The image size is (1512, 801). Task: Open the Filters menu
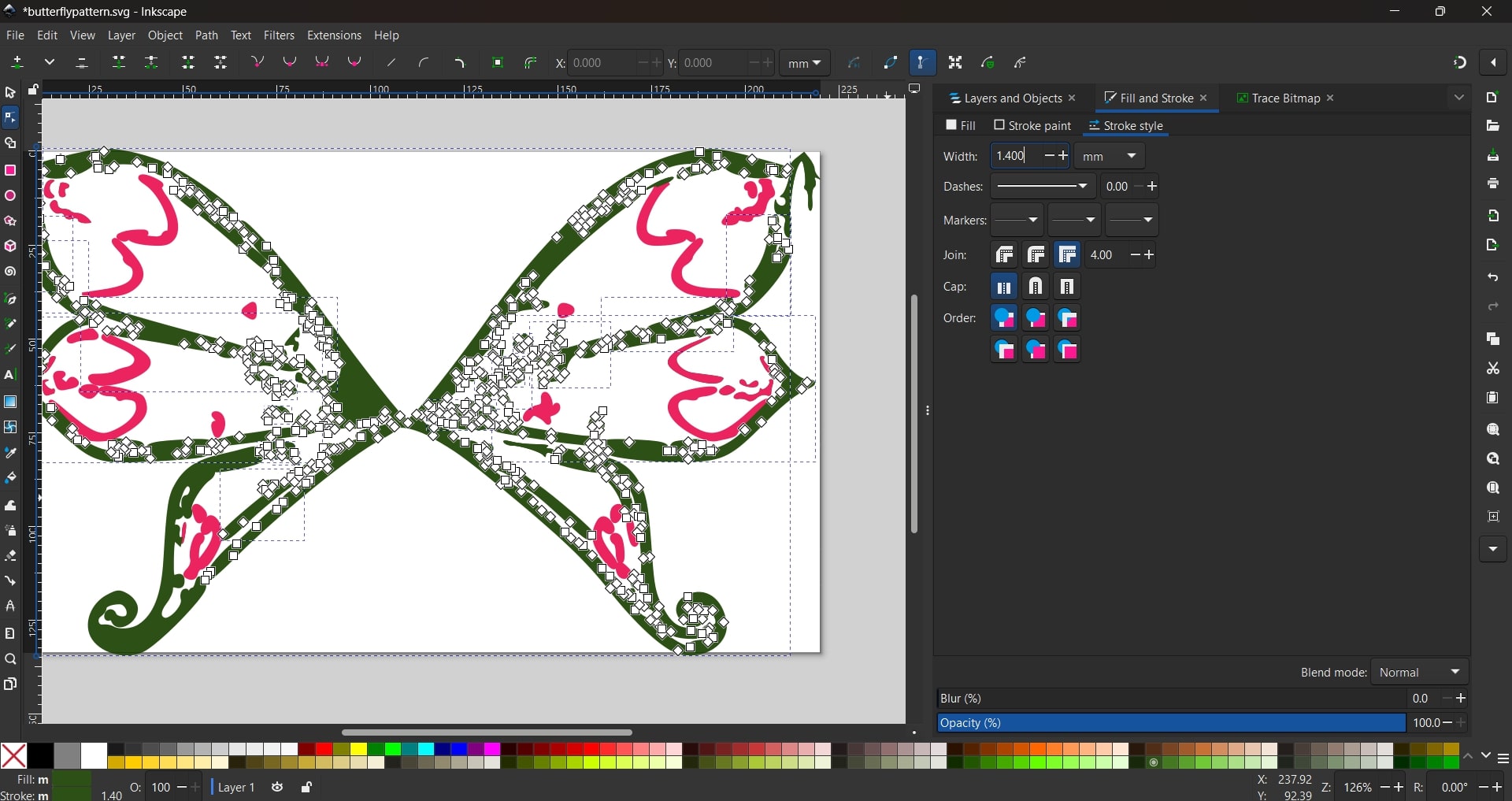[279, 35]
